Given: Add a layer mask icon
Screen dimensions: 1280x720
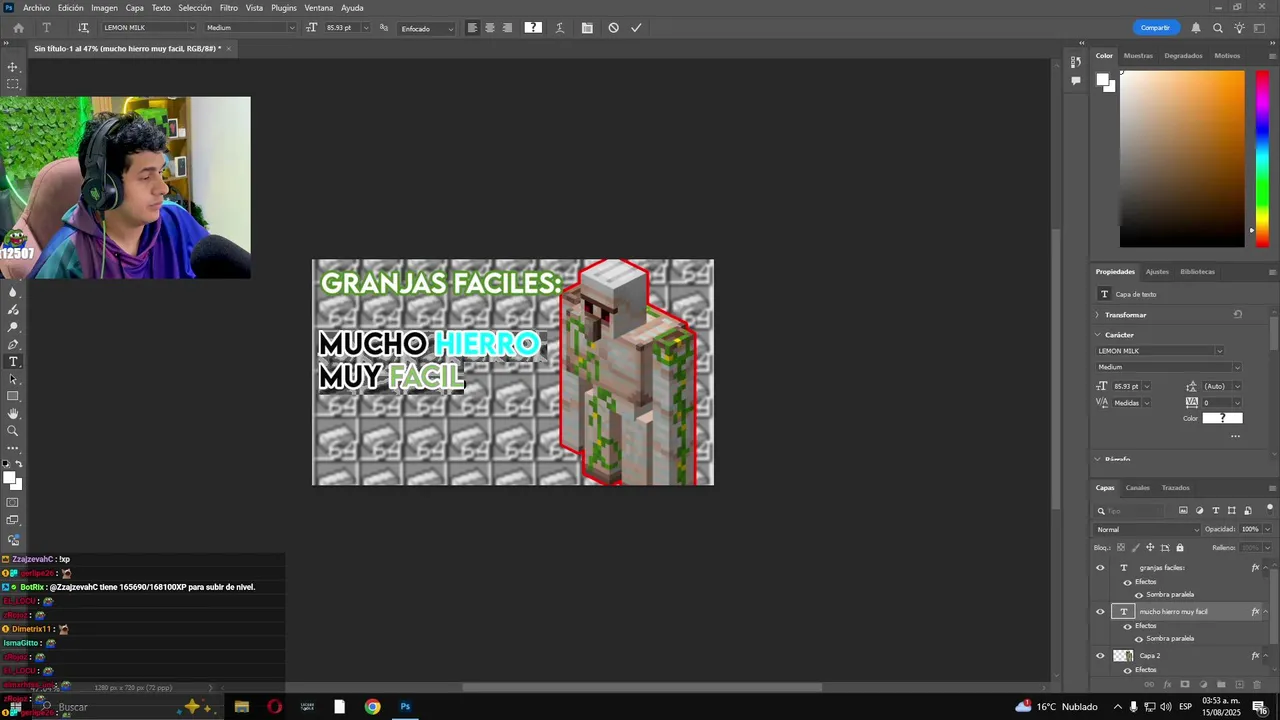Looking at the screenshot, I should (1185, 685).
